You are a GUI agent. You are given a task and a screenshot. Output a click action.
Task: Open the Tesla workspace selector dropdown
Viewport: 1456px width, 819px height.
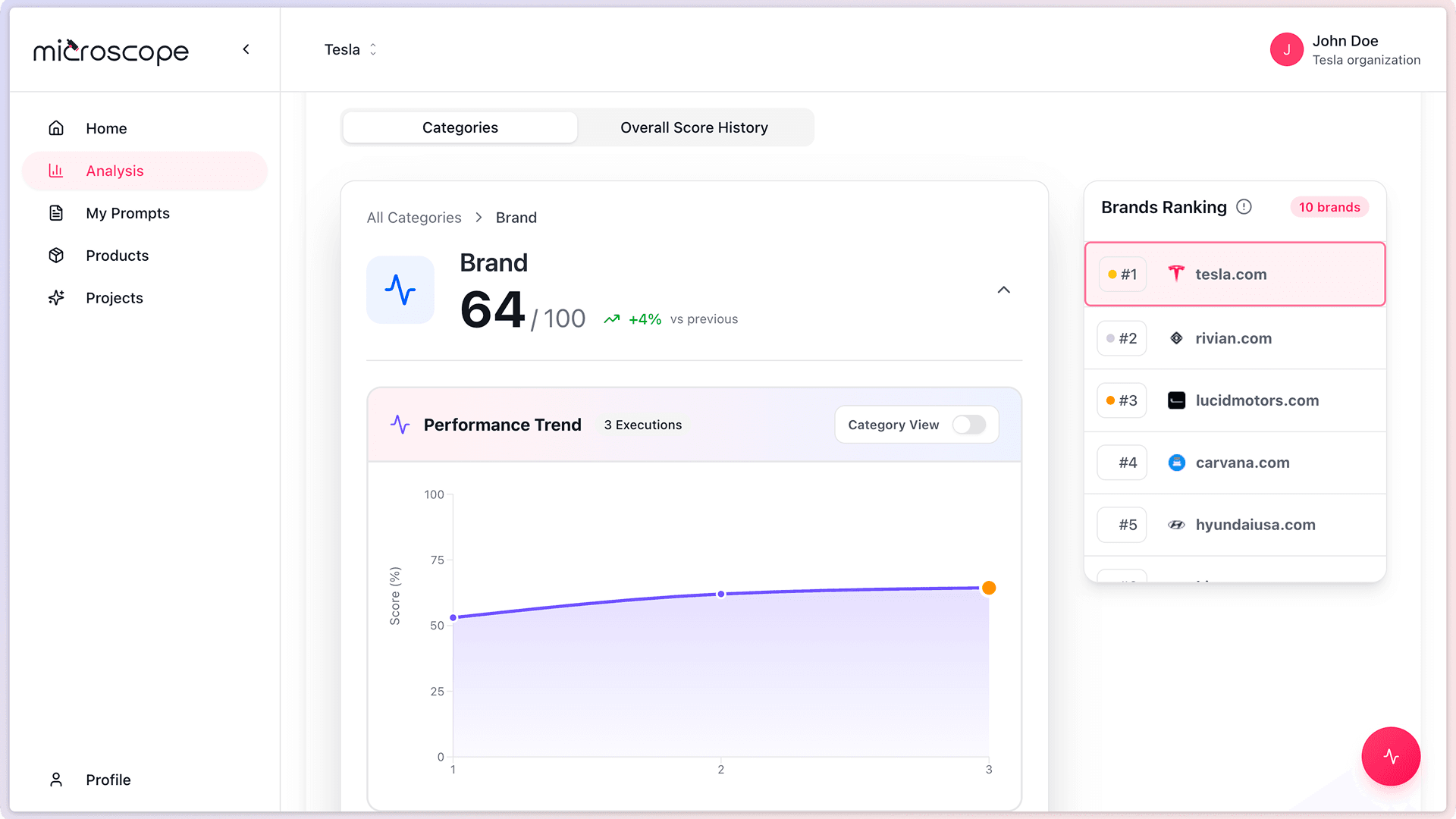coord(350,50)
